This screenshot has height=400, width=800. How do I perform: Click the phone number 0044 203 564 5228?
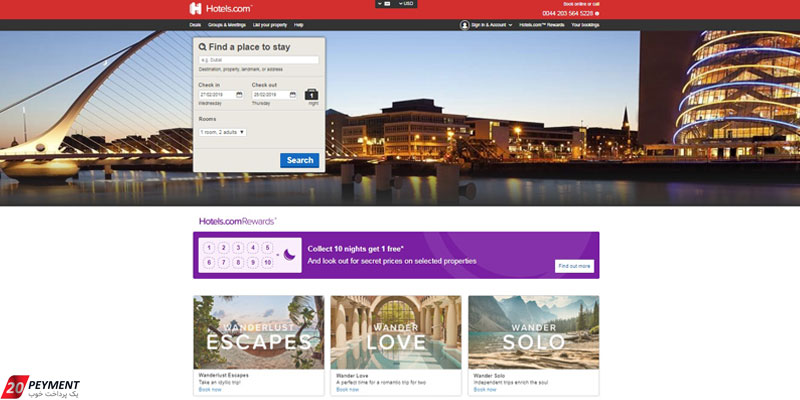pyautogui.click(x=567, y=13)
